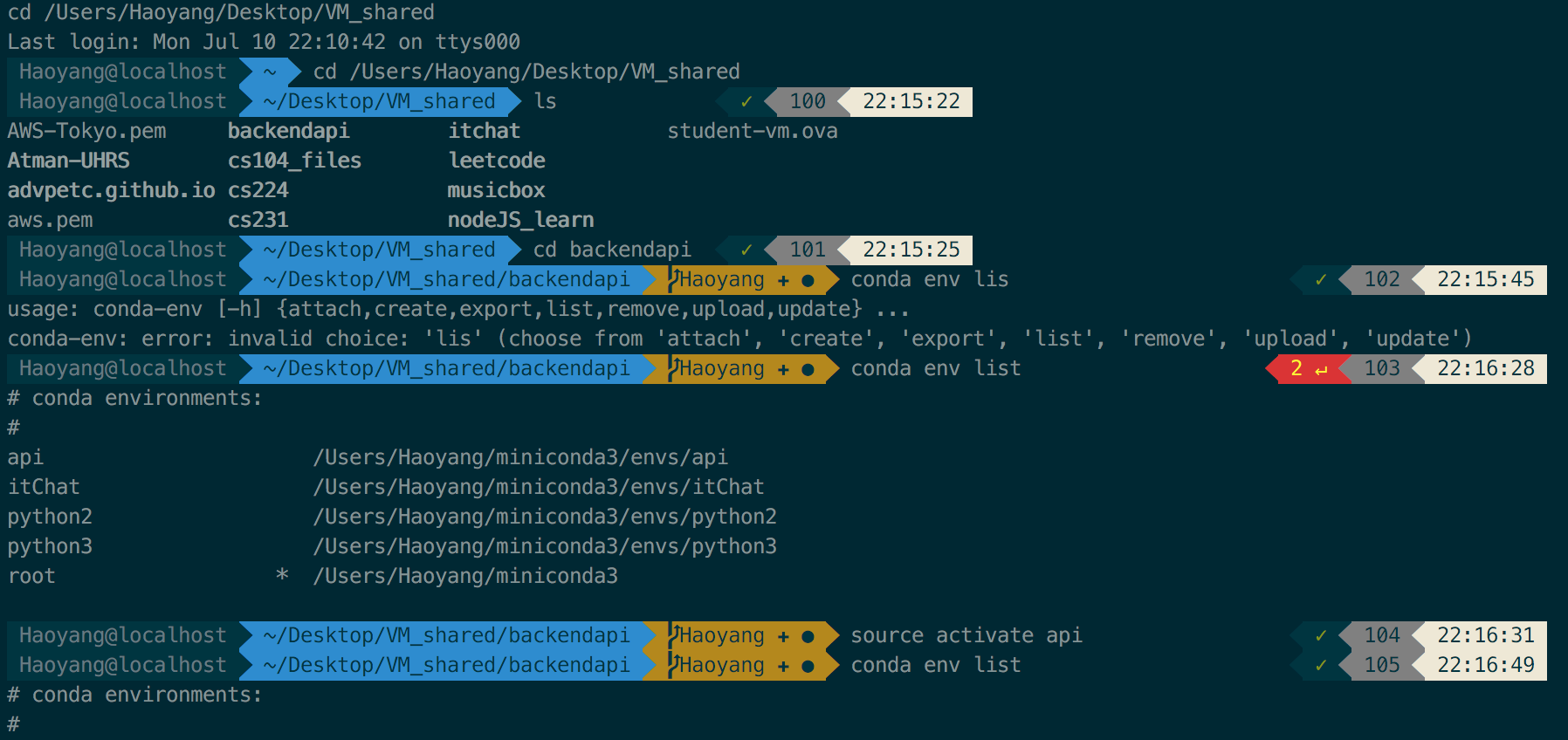Click the asterisk marking the root environment
Viewport: 1568px width, 740px height.
pyautogui.click(x=282, y=575)
